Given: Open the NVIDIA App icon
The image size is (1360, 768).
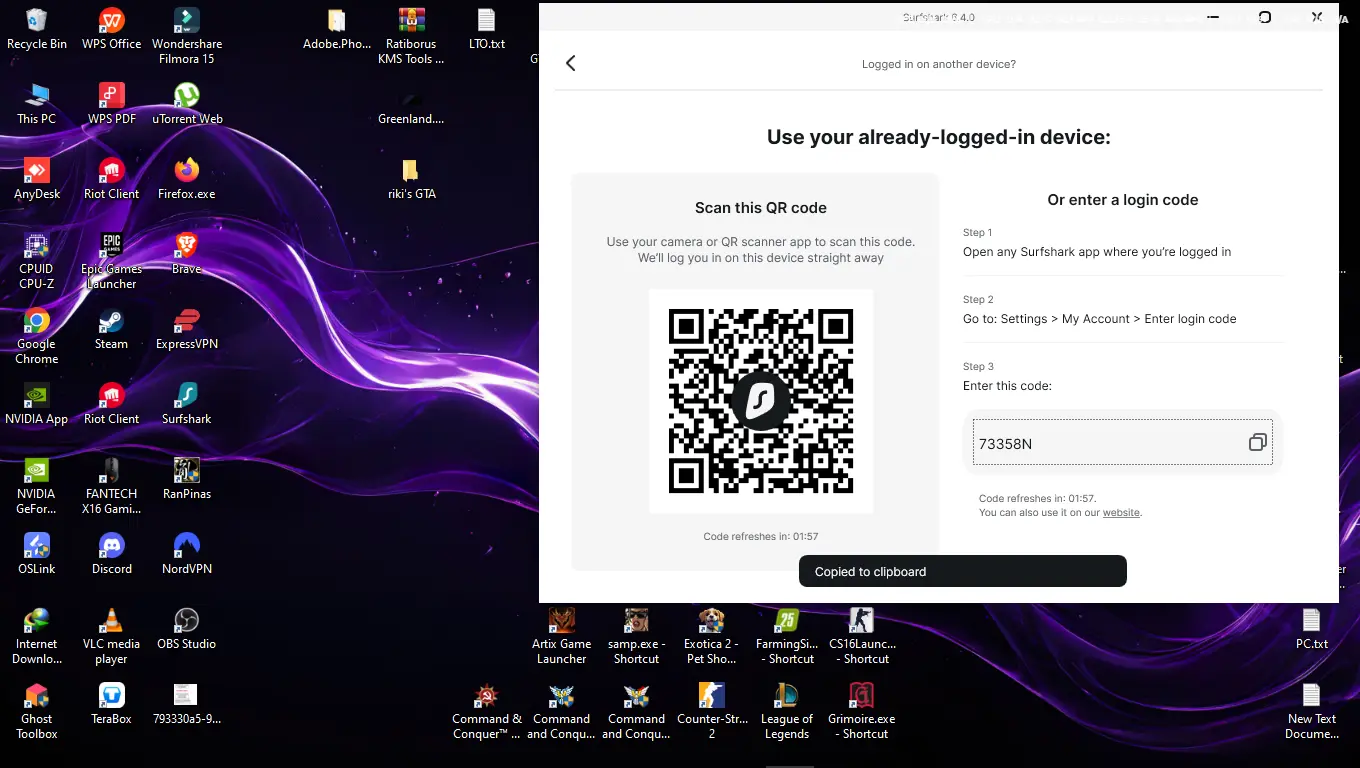Looking at the screenshot, I should [37, 404].
